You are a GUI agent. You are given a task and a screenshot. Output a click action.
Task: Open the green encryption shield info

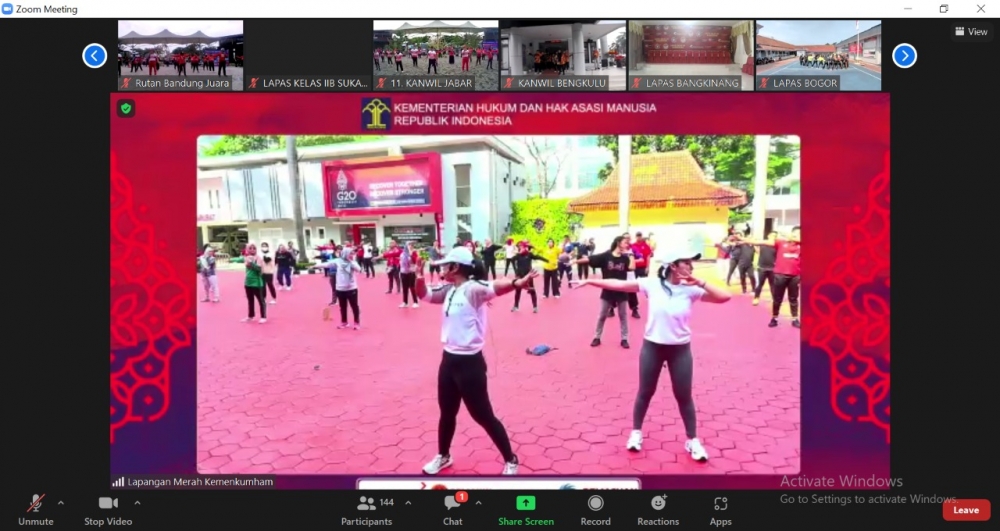[126, 108]
